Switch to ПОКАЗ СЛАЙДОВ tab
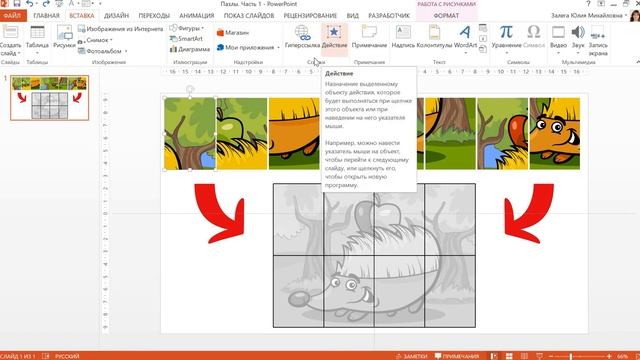The width and height of the screenshot is (640, 360). pyautogui.click(x=249, y=16)
